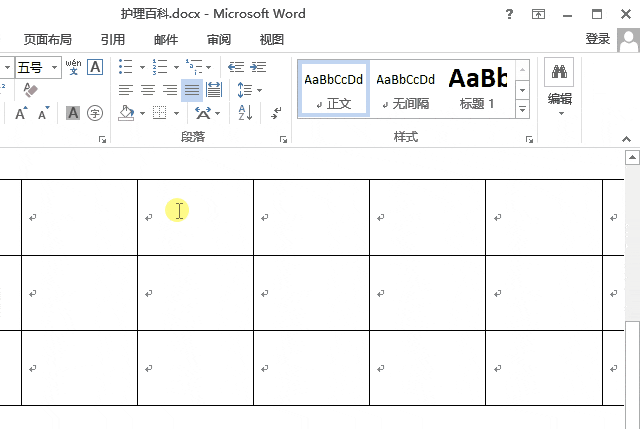The width and height of the screenshot is (640, 429).
Task: Click the enclosed character 字 icon
Action: click(x=95, y=113)
